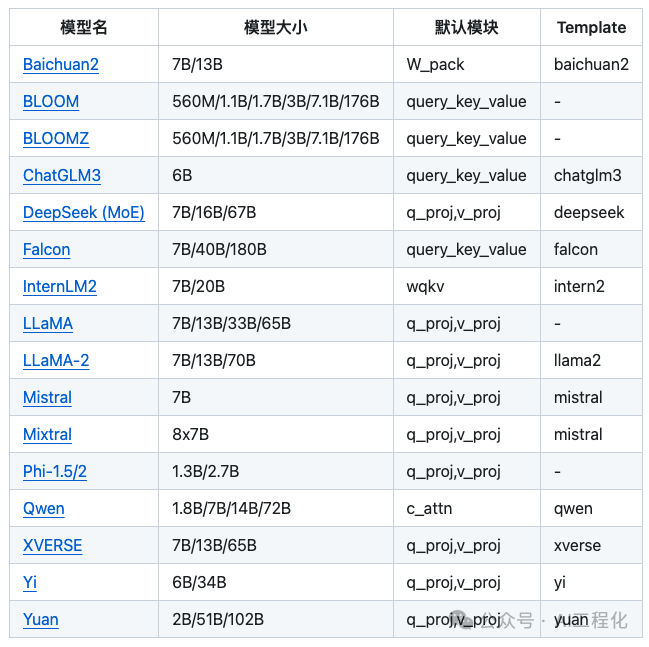Click the 模型大小 column header
Screen dimensions: 649x647
point(276,27)
